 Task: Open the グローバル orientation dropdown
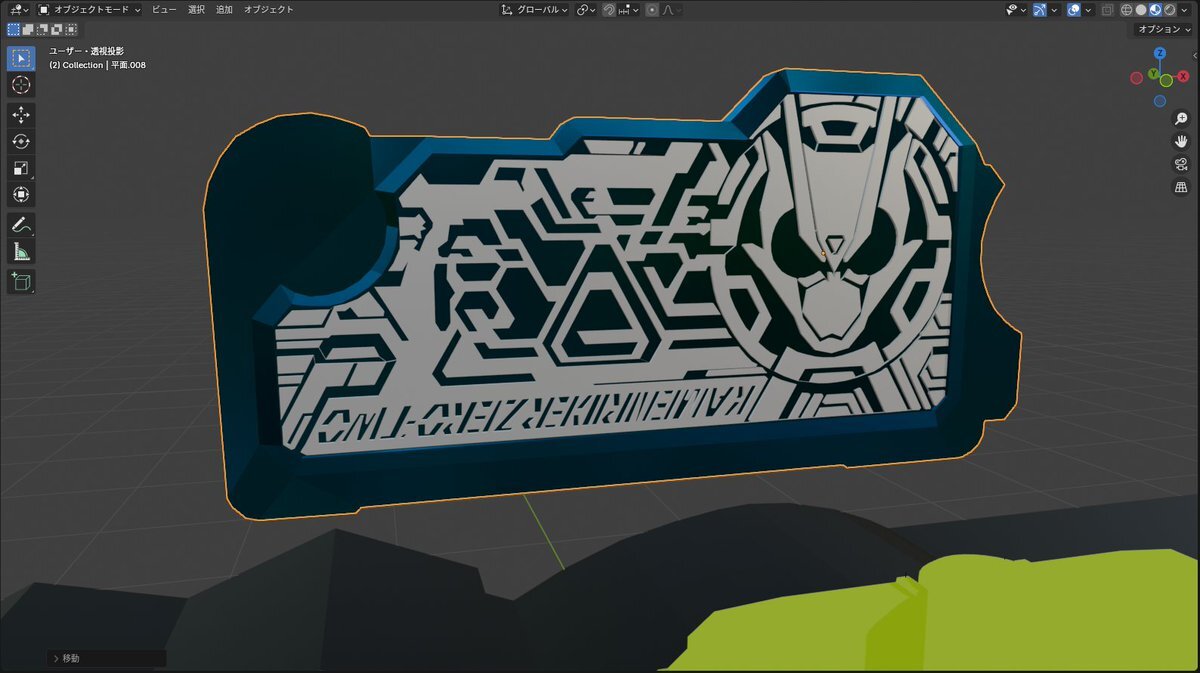click(x=535, y=10)
